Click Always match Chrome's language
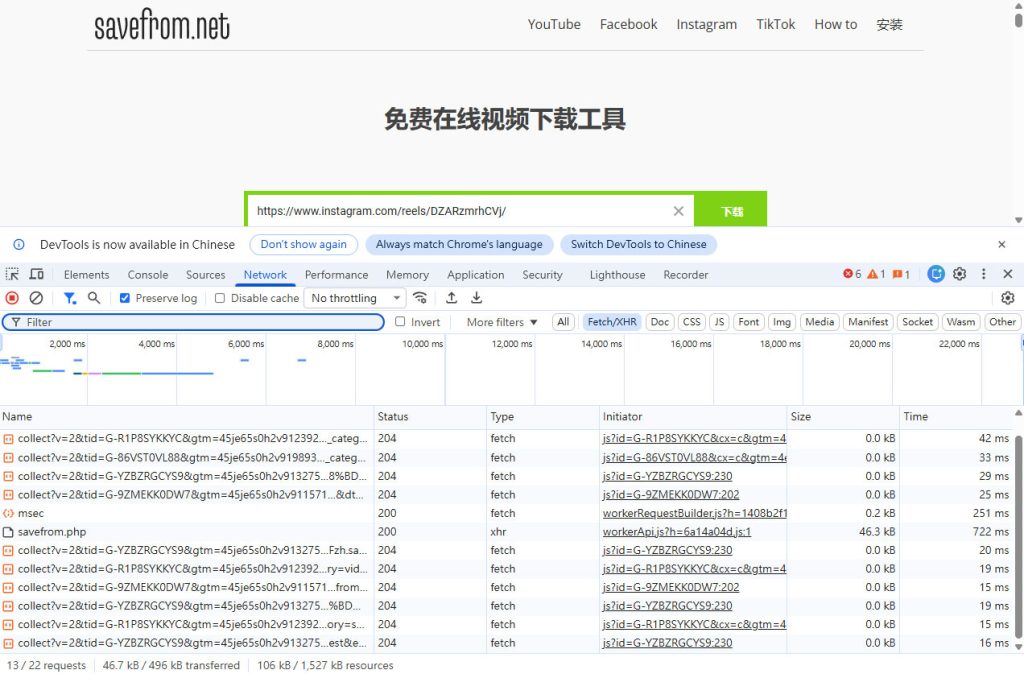The height and width of the screenshot is (674, 1024). 459,244
